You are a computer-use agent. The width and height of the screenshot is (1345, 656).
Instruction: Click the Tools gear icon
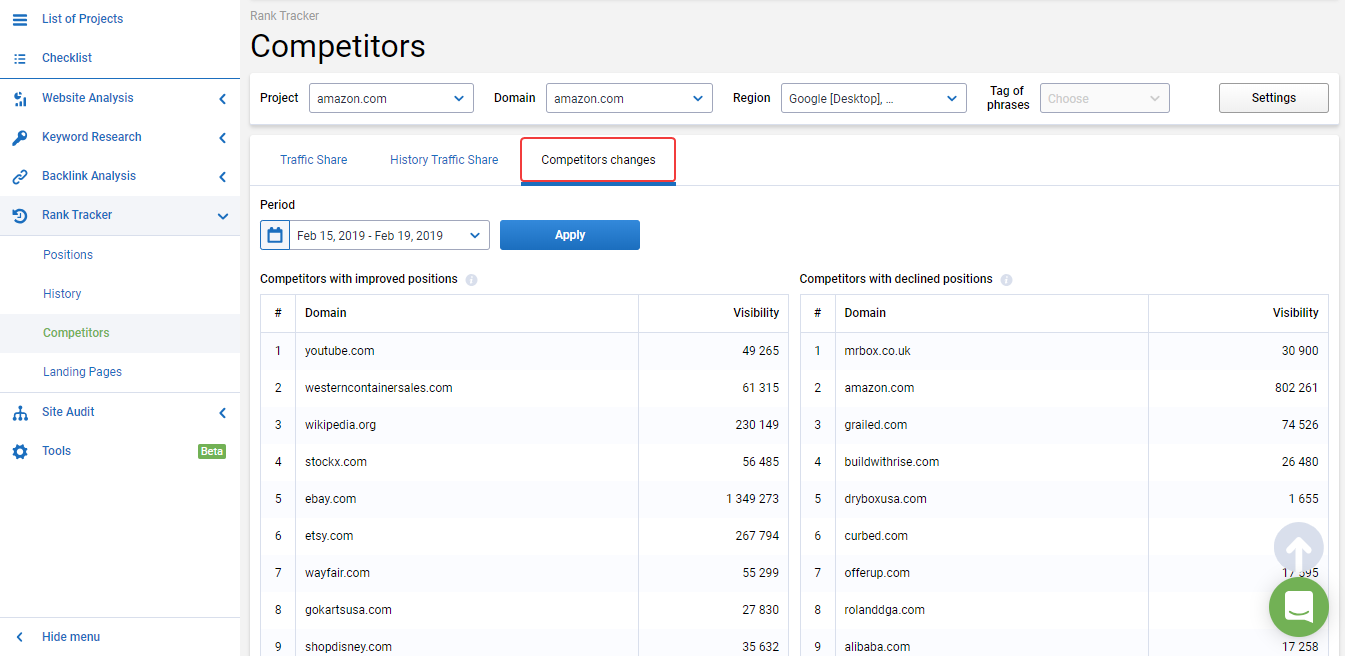[x=20, y=451]
